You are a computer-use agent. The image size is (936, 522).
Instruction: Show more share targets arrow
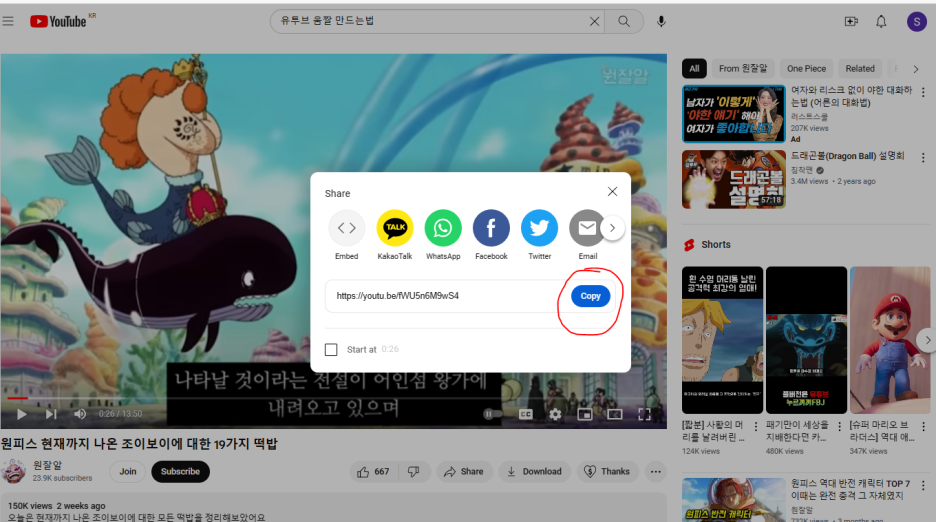[612, 228]
